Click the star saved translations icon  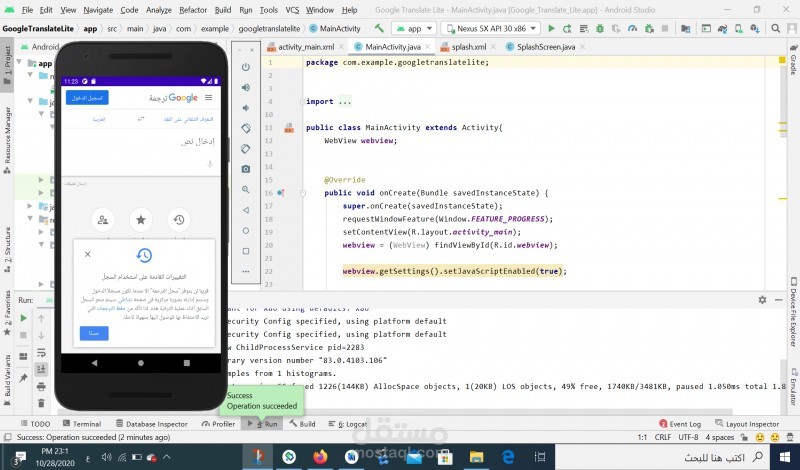point(141,220)
